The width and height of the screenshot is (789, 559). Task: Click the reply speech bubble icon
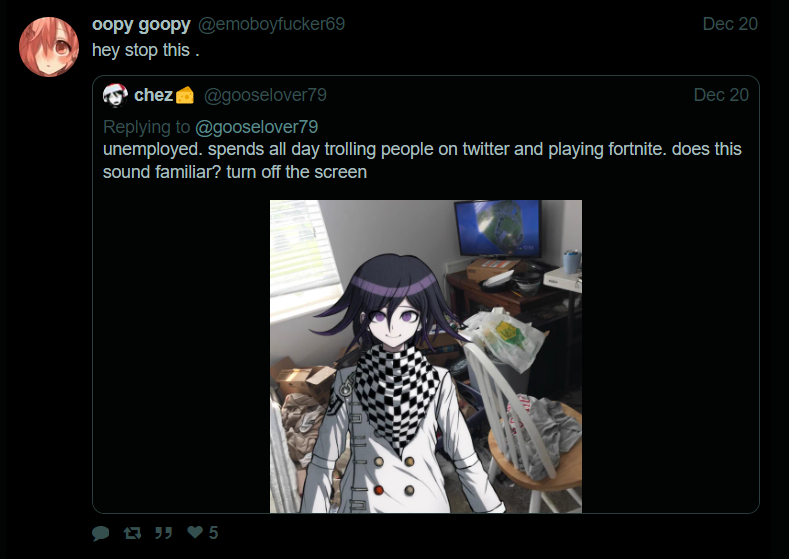click(x=101, y=533)
